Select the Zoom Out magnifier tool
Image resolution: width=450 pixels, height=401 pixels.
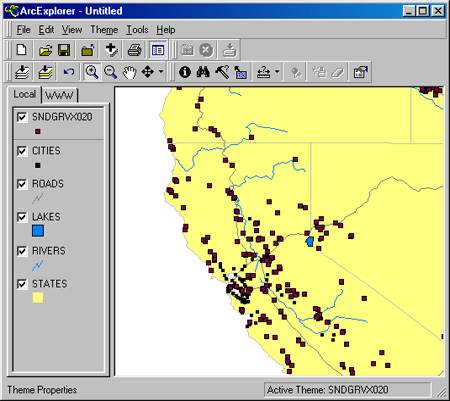(x=110, y=72)
